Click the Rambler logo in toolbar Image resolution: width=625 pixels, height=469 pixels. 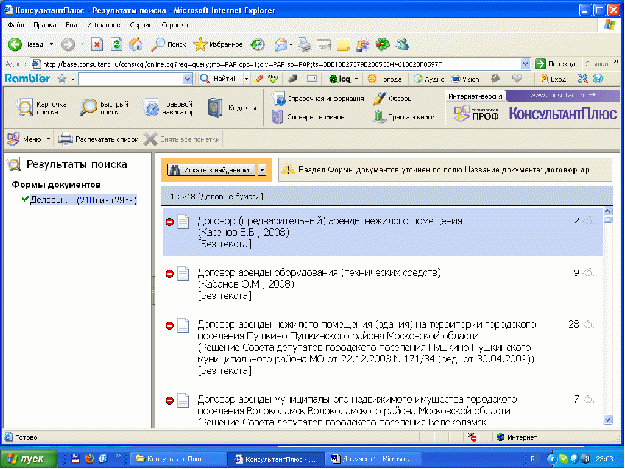(x=28, y=78)
